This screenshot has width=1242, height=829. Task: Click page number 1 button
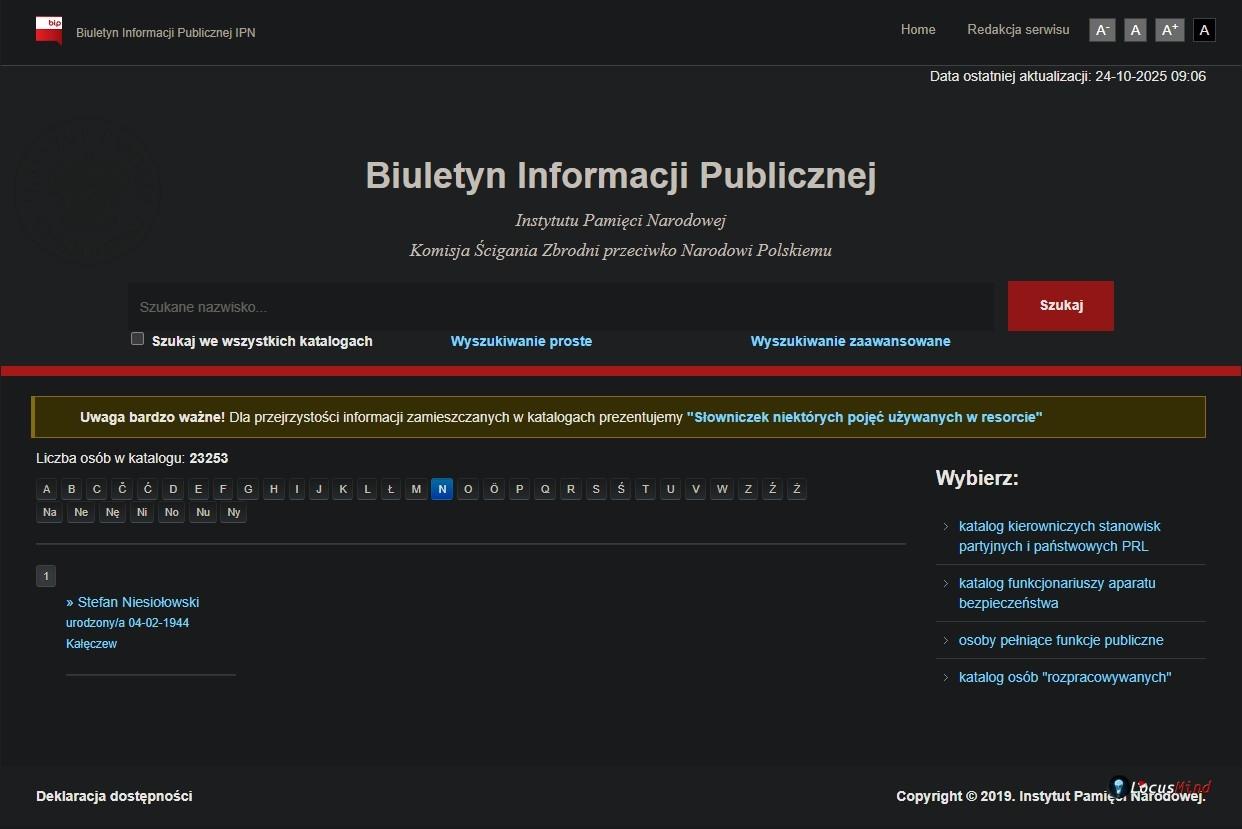[46, 576]
